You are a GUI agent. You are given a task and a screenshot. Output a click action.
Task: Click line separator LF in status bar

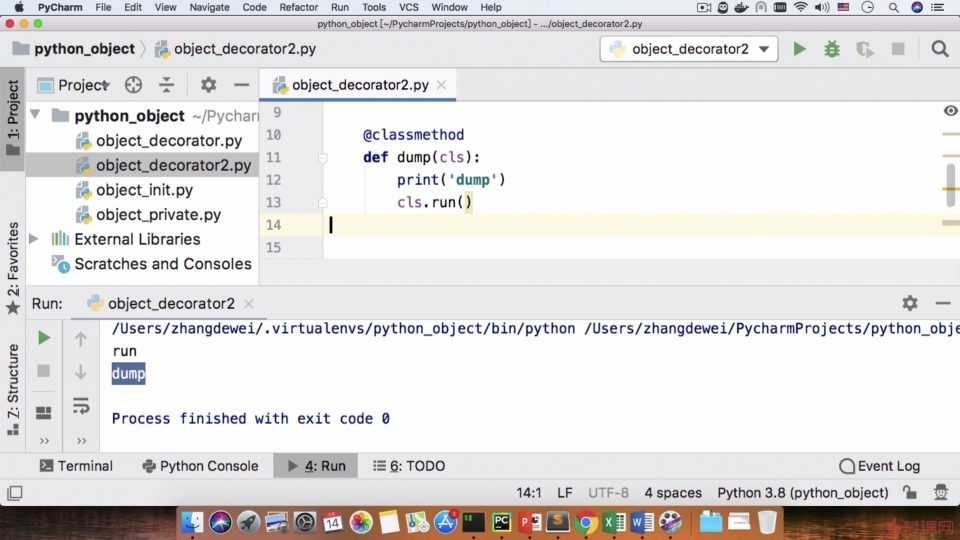[564, 493]
